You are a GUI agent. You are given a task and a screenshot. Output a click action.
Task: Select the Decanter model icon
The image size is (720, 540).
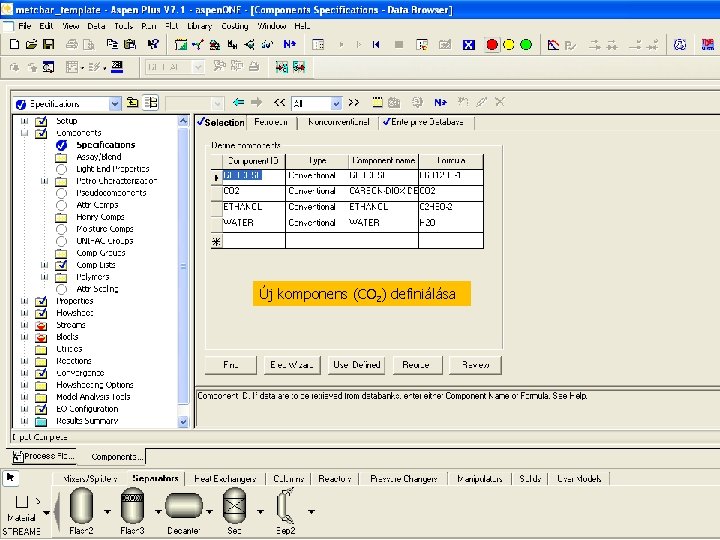[x=184, y=507]
